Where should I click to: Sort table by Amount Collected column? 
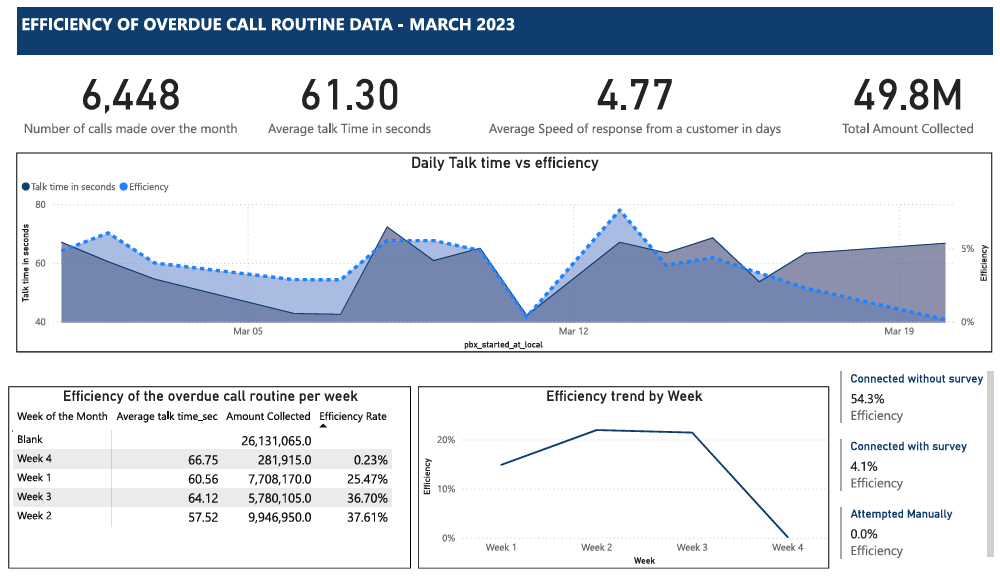click(x=268, y=416)
